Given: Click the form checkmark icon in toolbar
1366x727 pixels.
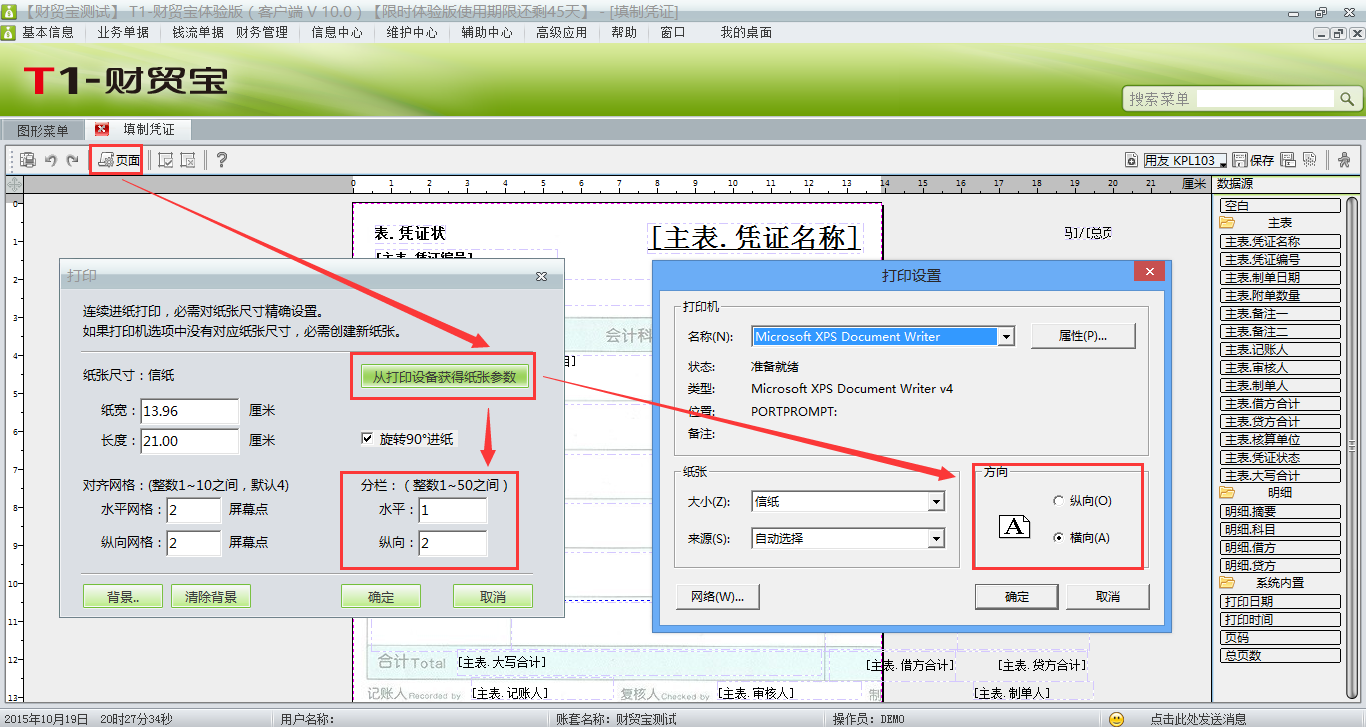Looking at the screenshot, I should point(166,160).
